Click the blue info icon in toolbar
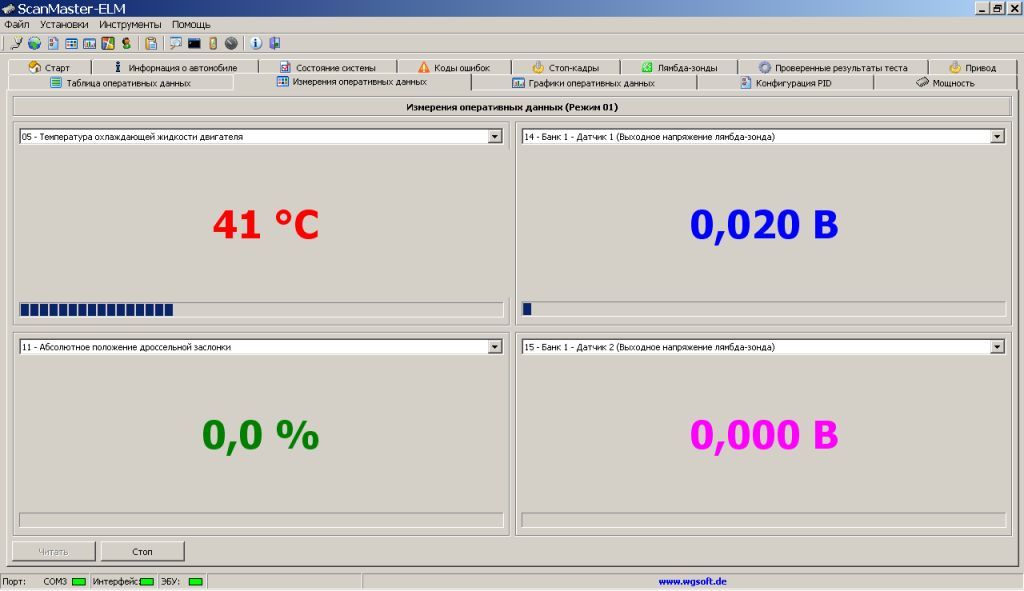The height and width of the screenshot is (591, 1024). (255, 43)
